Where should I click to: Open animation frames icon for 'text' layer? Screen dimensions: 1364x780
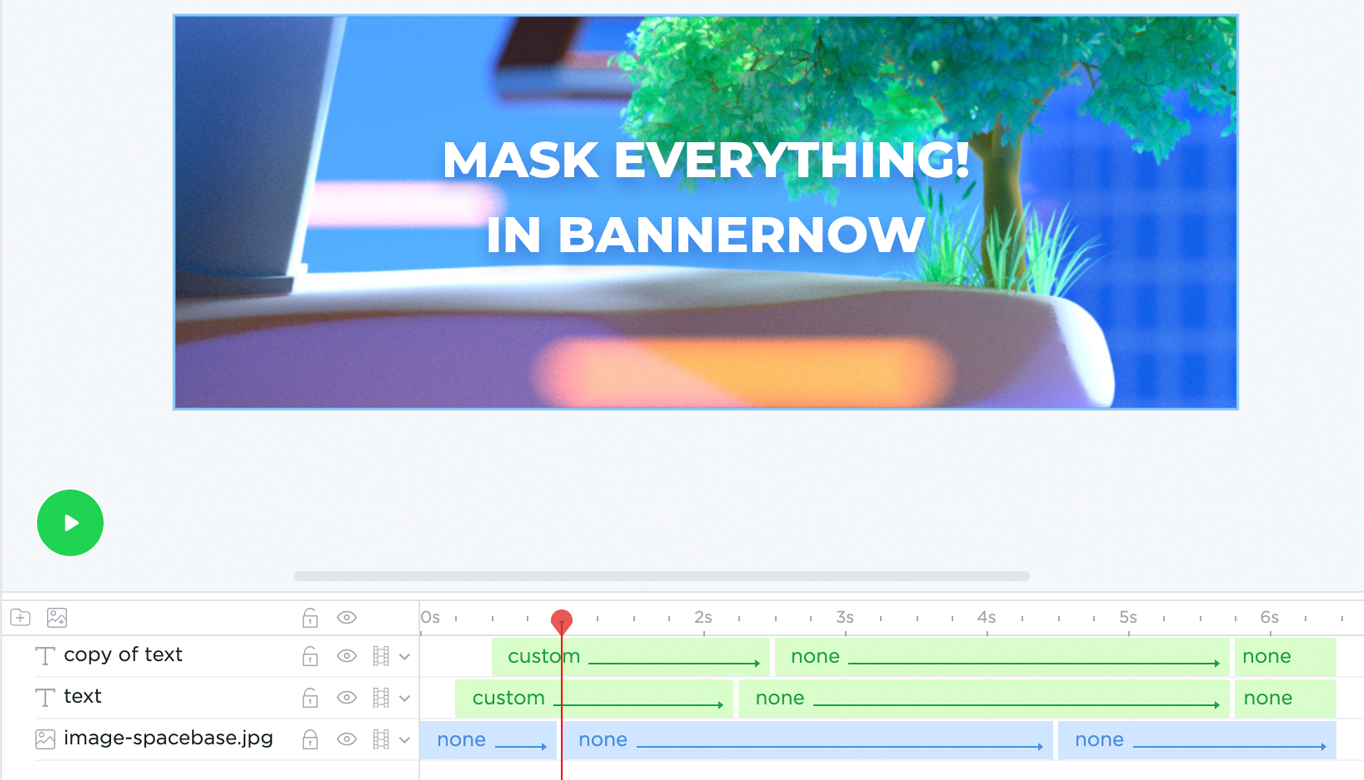[381, 697]
